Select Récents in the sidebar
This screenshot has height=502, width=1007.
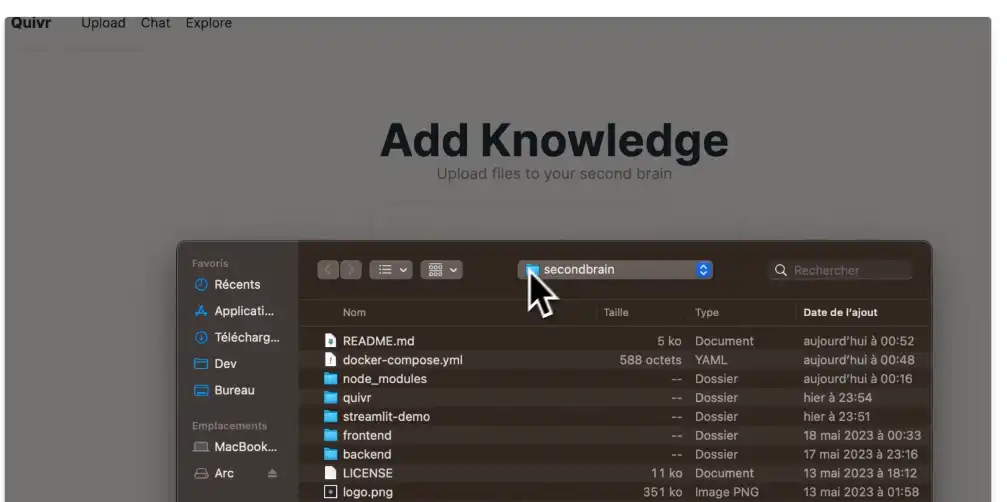tap(236, 284)
